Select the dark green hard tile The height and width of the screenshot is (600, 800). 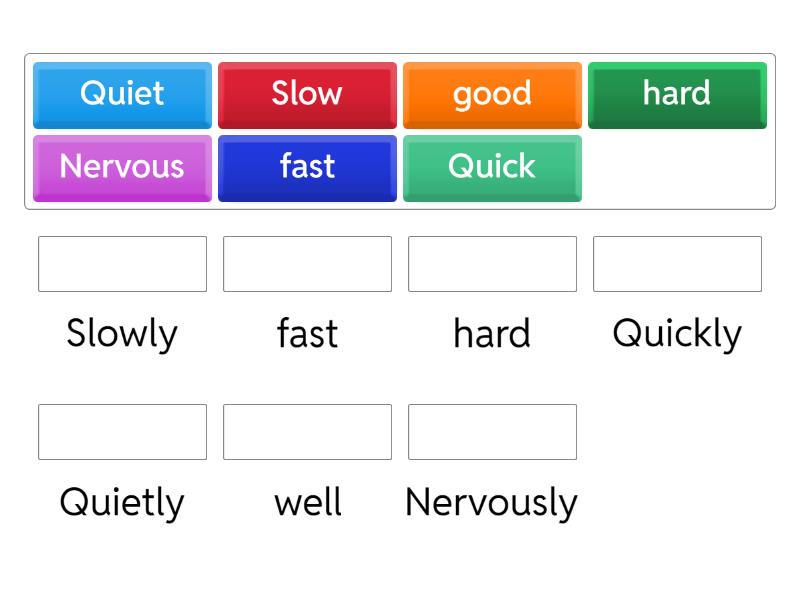point(677,94)
